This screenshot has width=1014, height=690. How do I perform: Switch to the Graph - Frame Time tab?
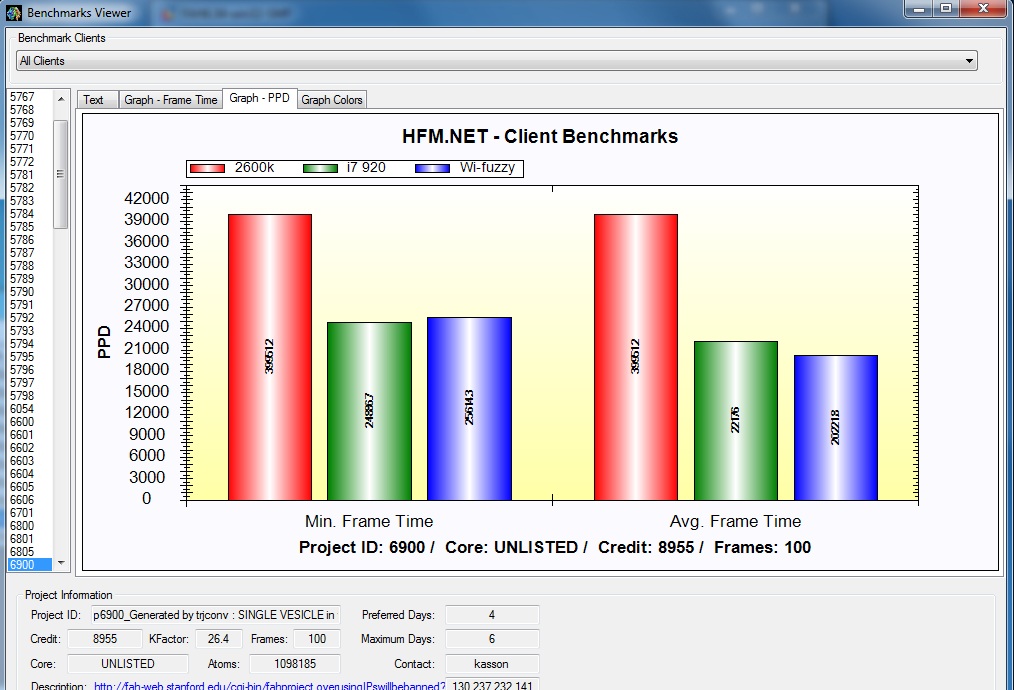(170, 100)
